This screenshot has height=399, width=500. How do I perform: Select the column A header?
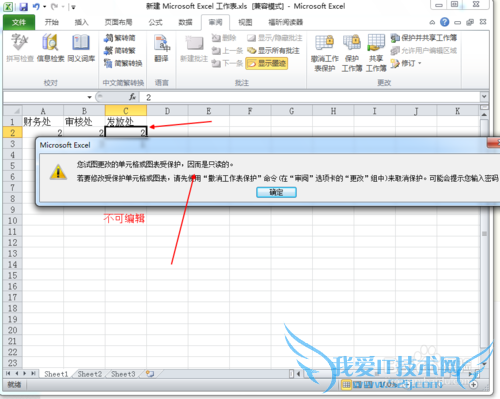coord(43,111)
